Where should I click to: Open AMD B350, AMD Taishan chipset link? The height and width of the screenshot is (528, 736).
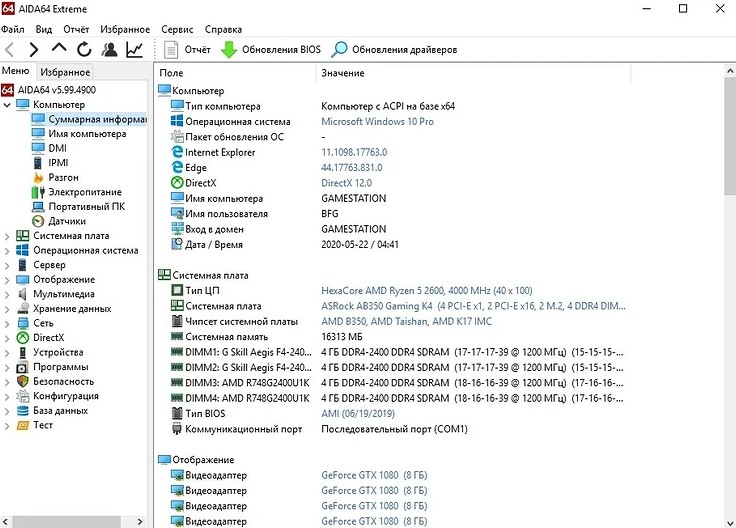click(x=406, y=321)
